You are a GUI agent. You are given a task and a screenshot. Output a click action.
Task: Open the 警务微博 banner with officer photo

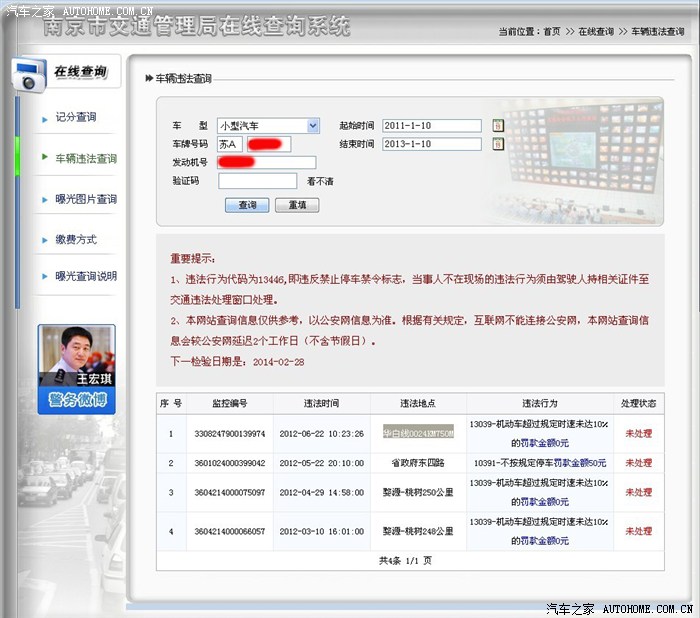click(76, 370)
